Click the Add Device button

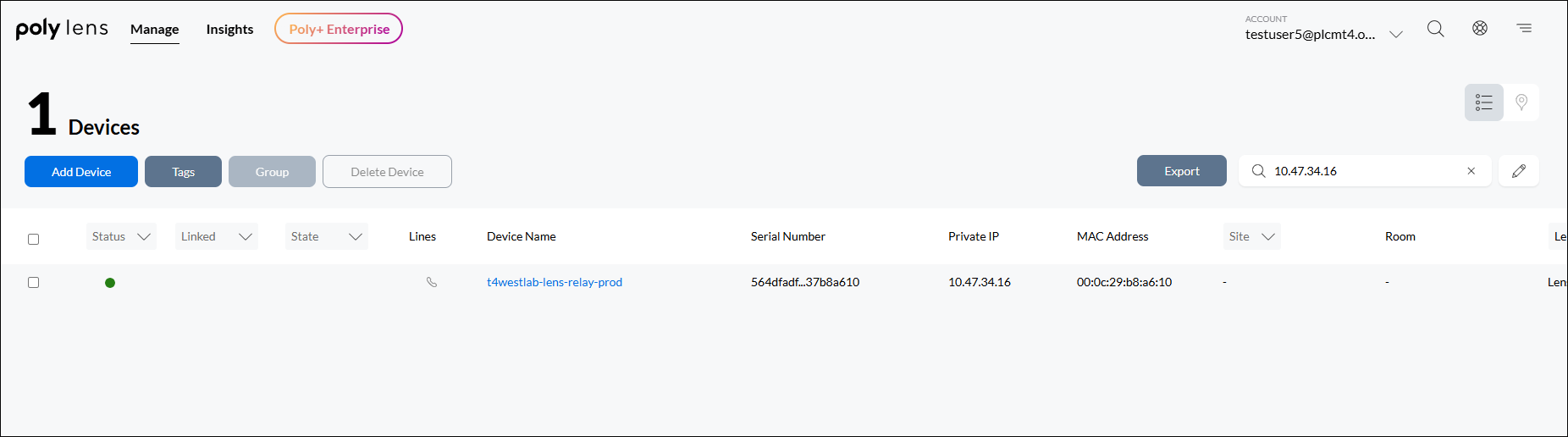click(x=81, y=171)
